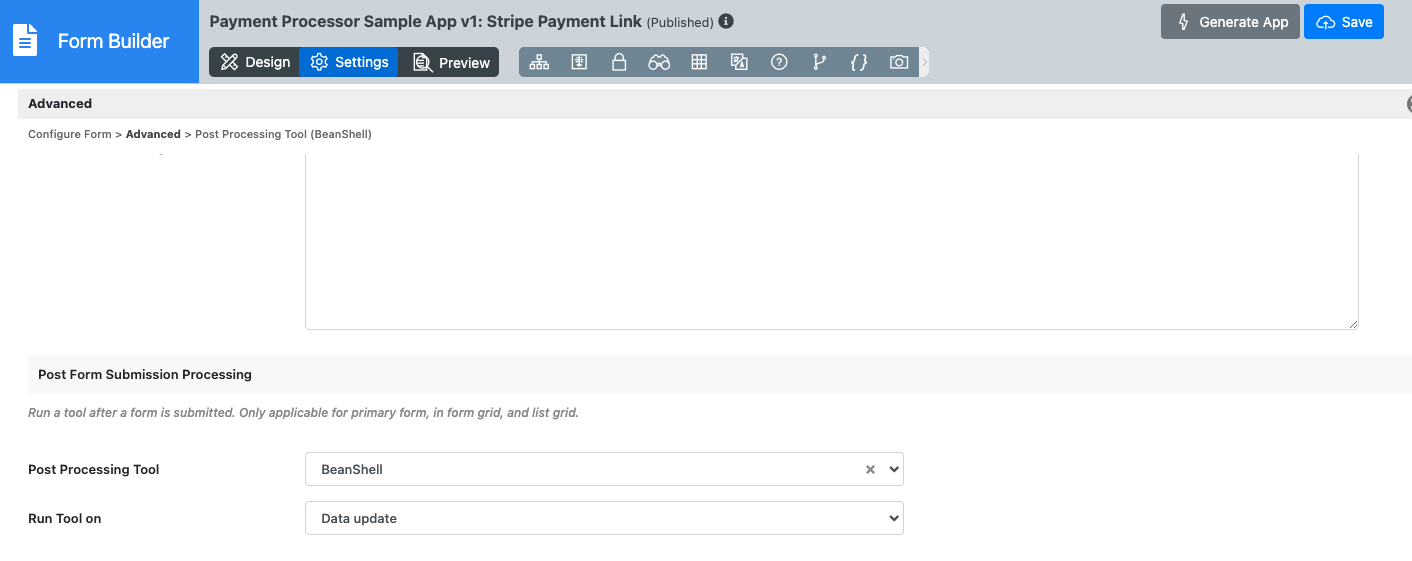
Task: Click the camera screenshot icon
Action: pyautogui.click(x=899, y=62)
